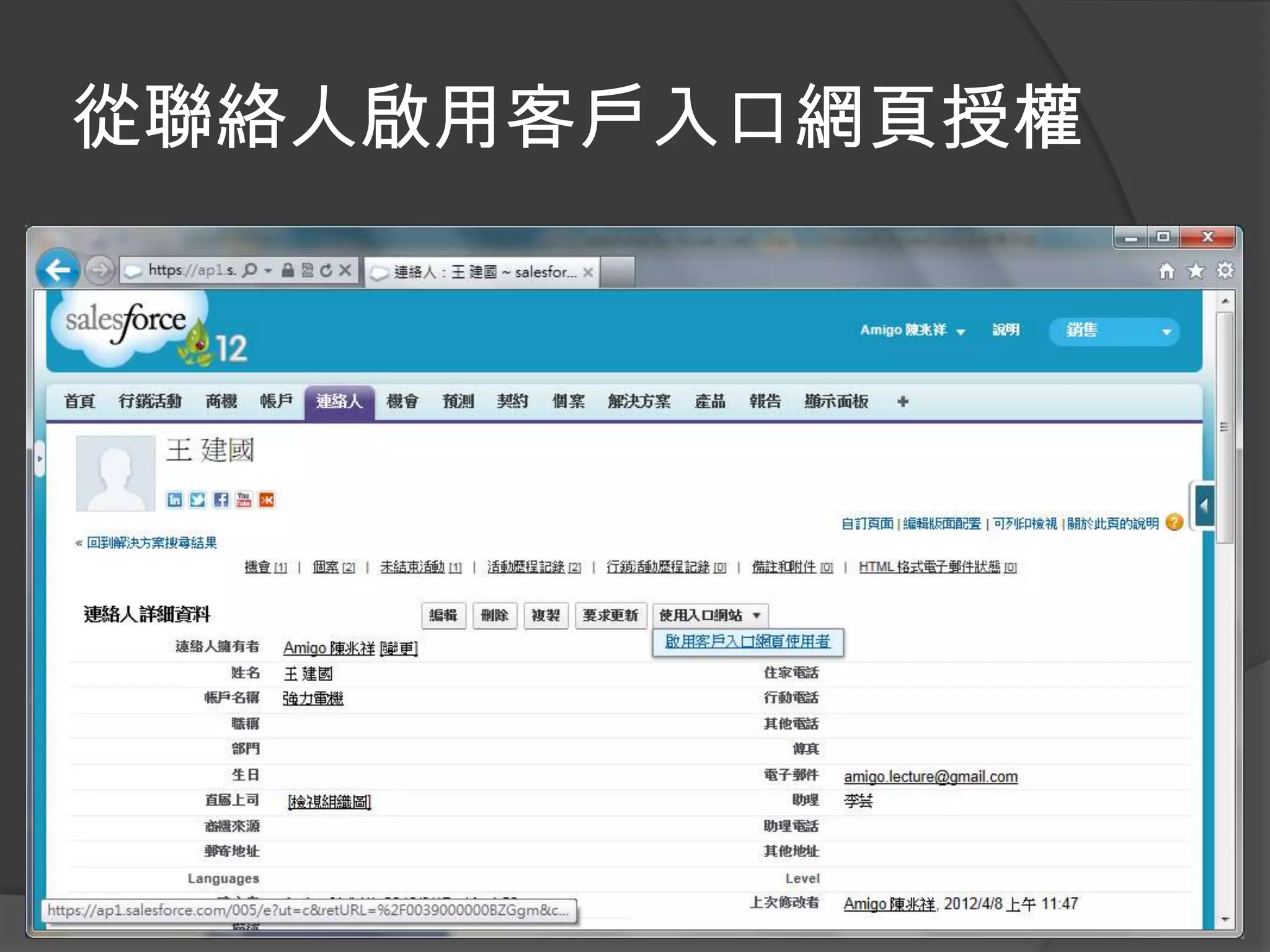Viewport: 1270px width, 952px height.
Task: Open the 自訂頁面 link
Action: click(x=867, y=524)
